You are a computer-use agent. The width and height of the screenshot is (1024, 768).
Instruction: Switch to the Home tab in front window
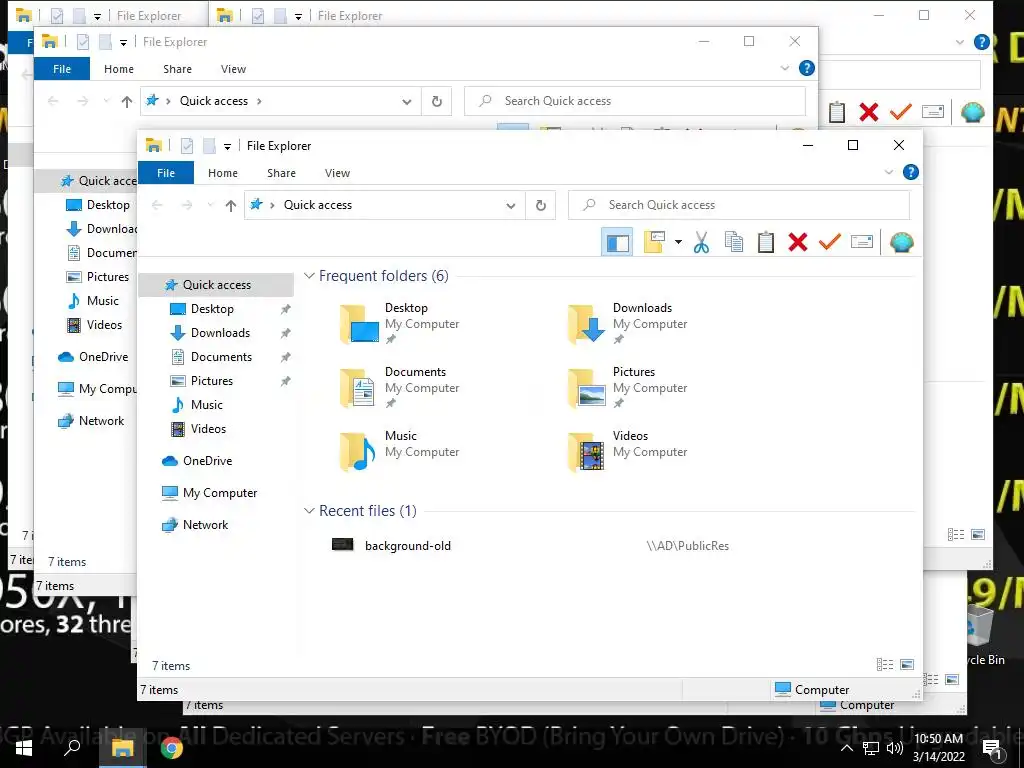[x=223, y=173]
